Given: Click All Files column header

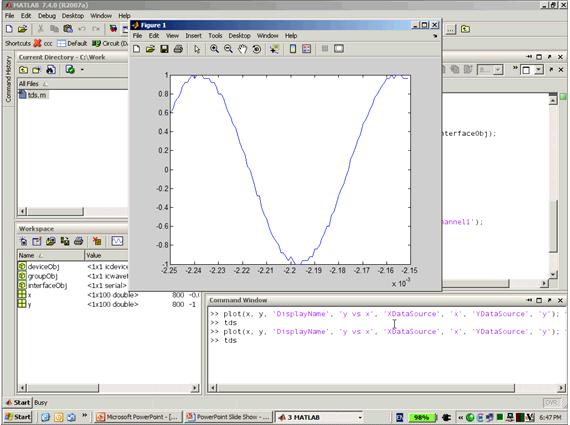Looking at the screenshot, I should (73, 84).
